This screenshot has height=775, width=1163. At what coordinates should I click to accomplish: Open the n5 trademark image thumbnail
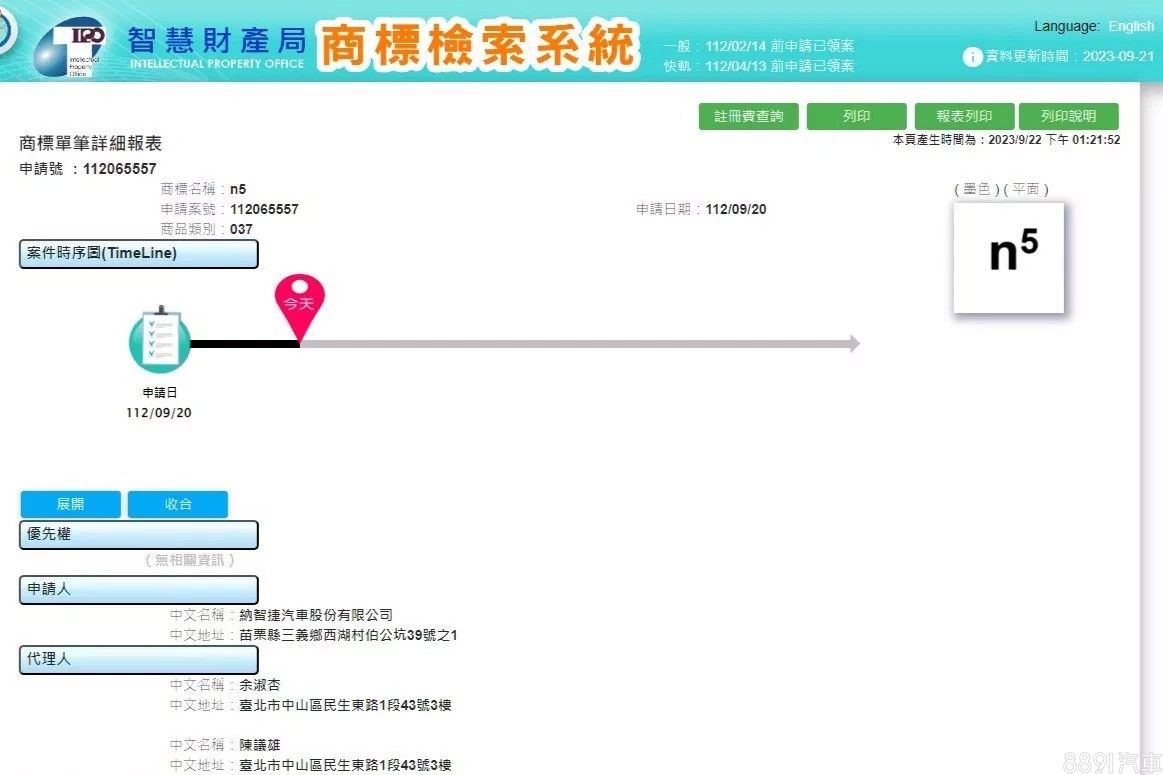pyautogui.click(x=1008, y=257)
